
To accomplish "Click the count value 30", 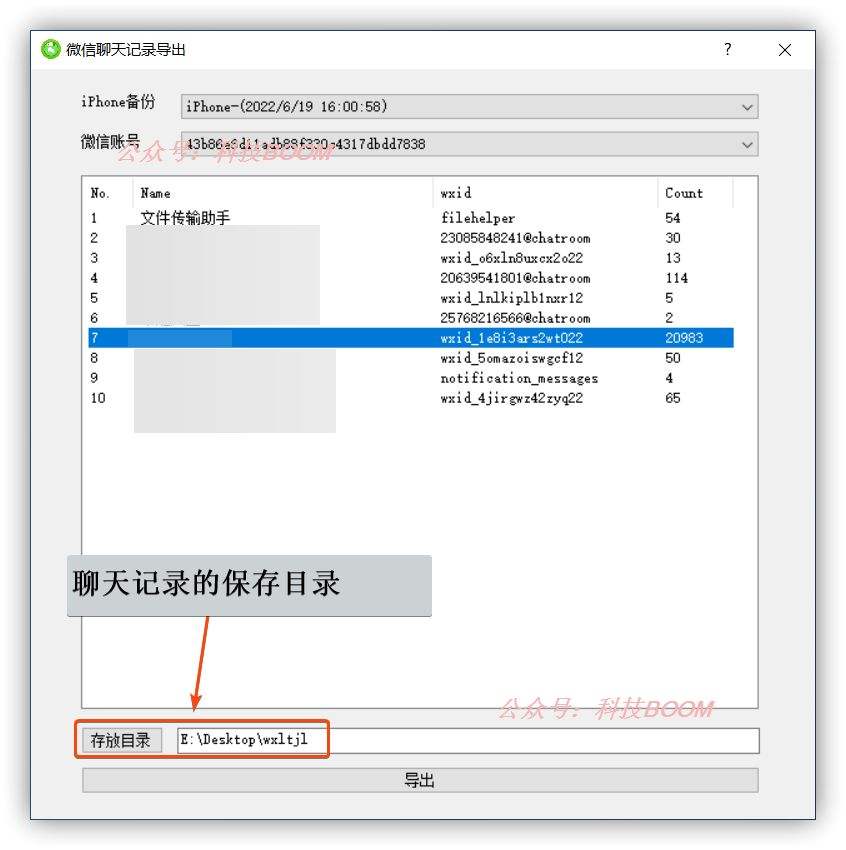I will click(673, 238).
